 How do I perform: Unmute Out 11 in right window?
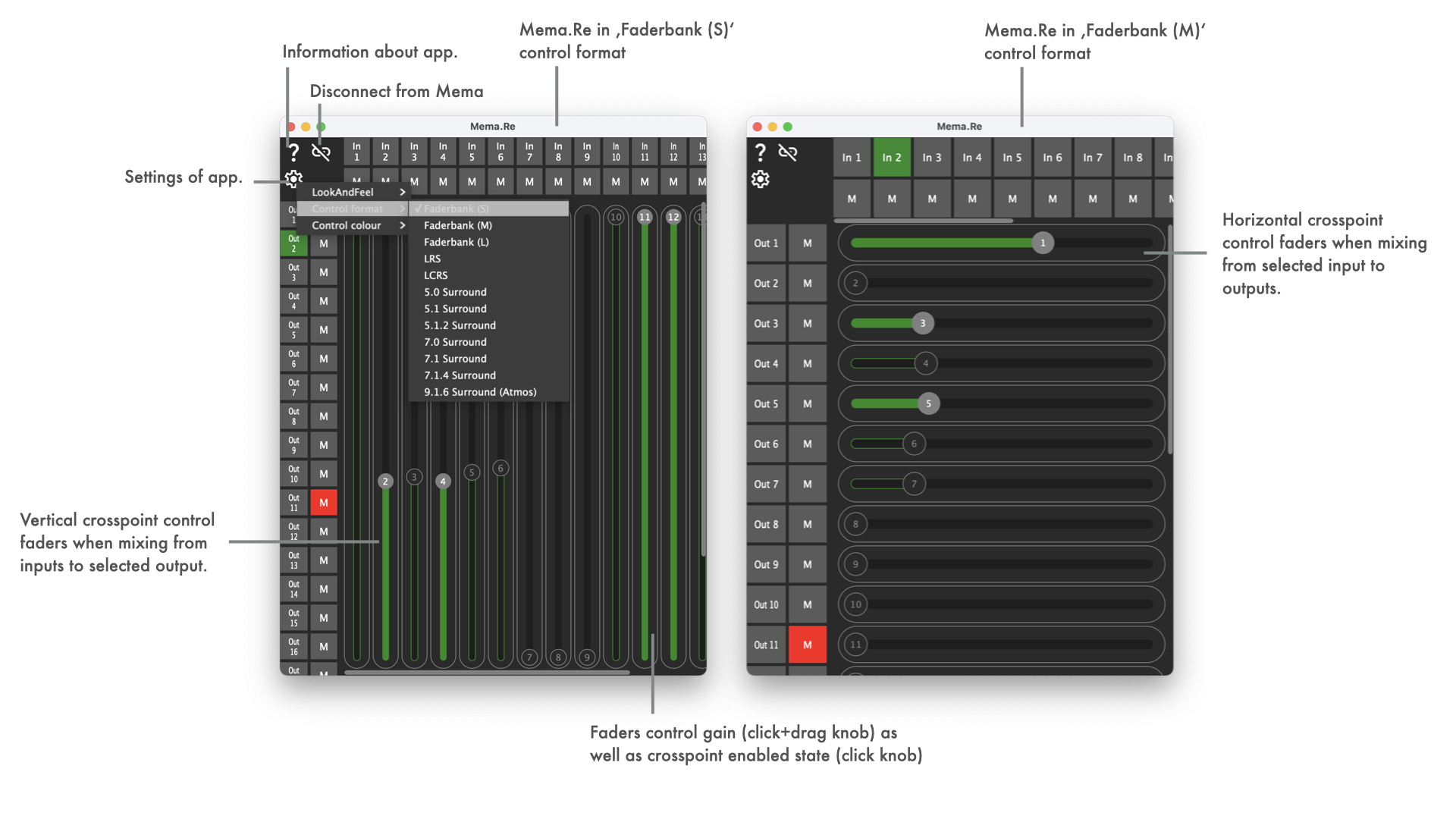click(x=807, y=645)
